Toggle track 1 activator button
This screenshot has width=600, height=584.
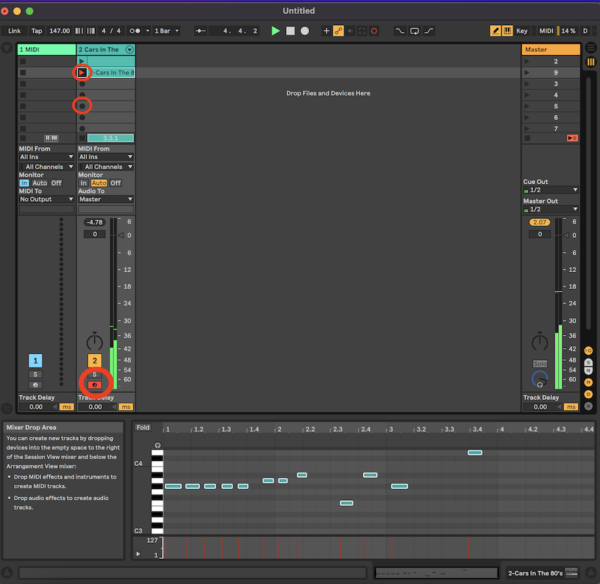click(35, 361)
